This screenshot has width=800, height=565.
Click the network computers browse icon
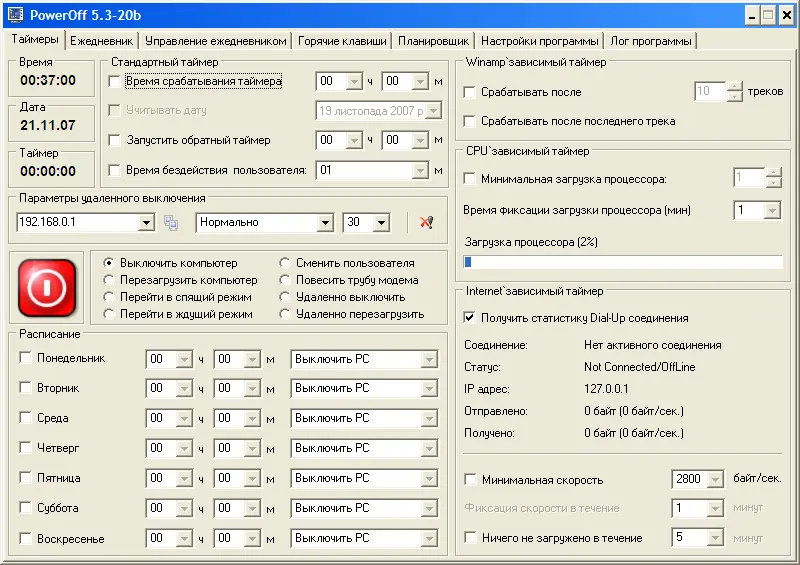pos(171,223)
